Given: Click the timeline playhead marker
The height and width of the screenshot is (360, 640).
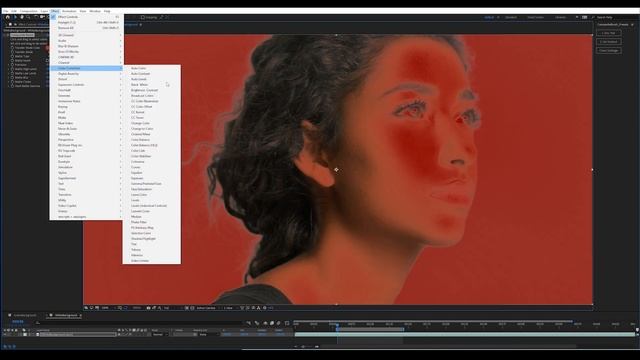Looking at the screenshot, I should pos(337,325).
